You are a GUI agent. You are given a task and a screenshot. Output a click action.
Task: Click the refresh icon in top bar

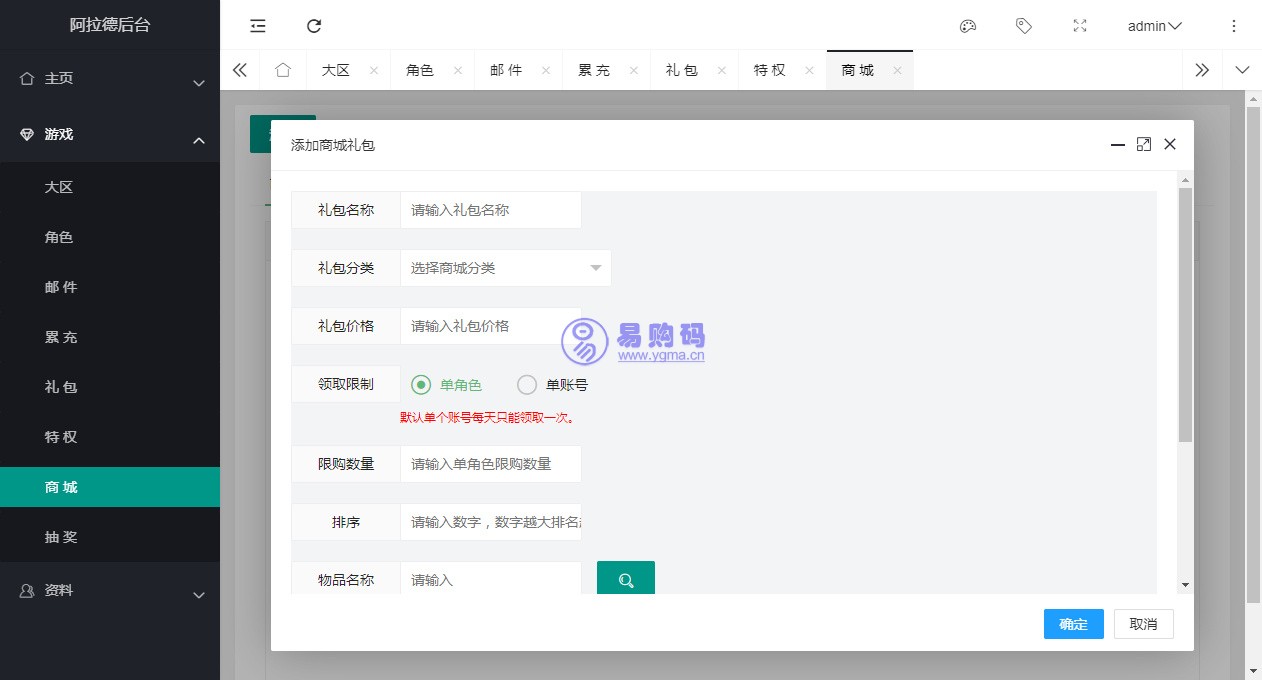314,26
